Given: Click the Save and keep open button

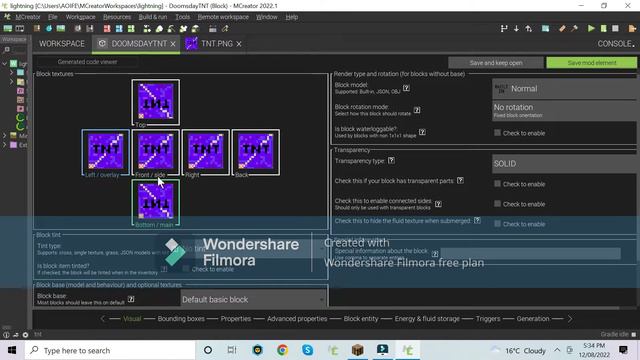Looking at the screenshot, I should coord(496,62).
